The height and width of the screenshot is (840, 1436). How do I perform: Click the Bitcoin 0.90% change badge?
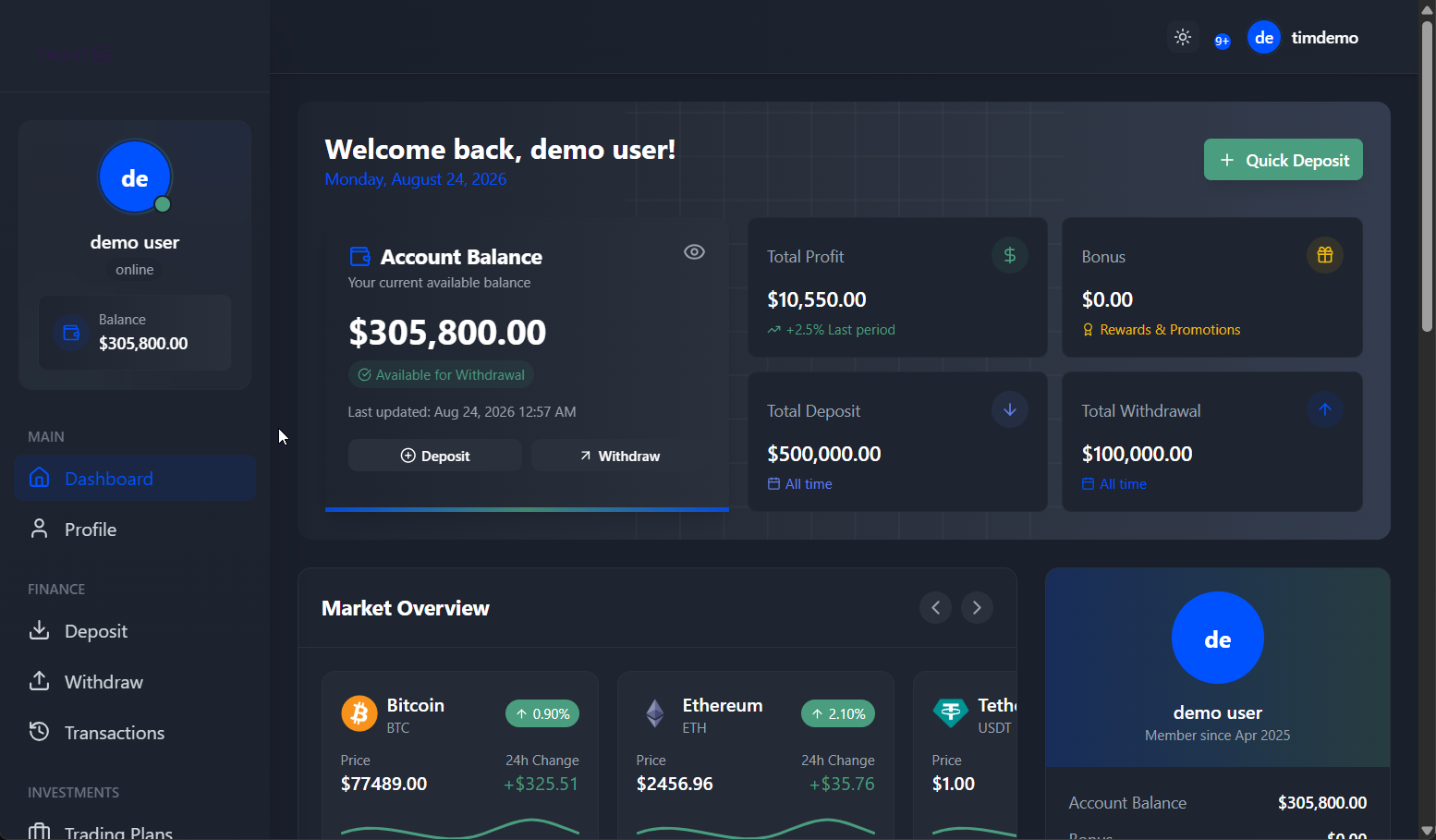click(x=542, y=713)
